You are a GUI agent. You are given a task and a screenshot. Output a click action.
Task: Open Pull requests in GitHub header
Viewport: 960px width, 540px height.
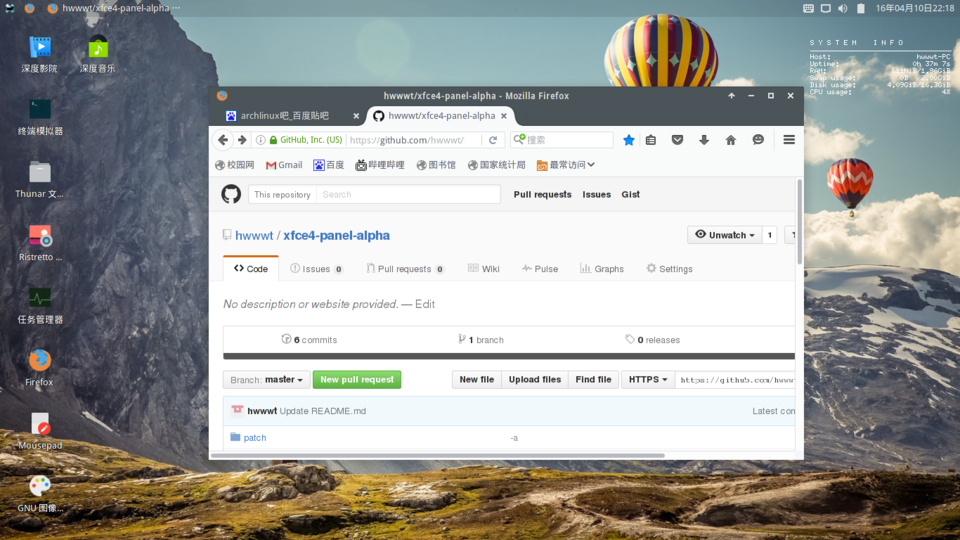(542, 195)
